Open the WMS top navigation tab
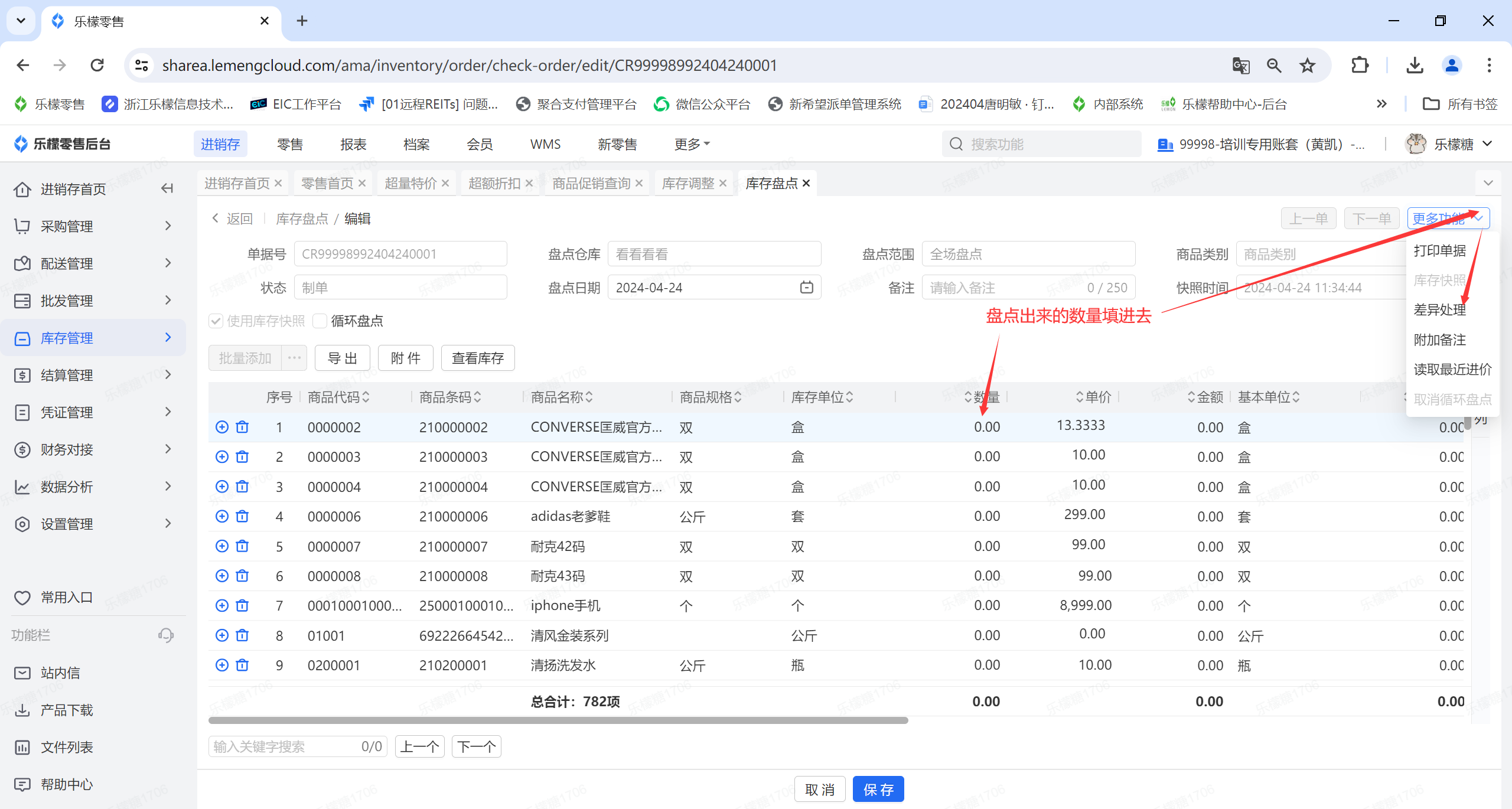Viewport: 1512px width, 809px height. pyautogui.click(x=545, y=144)
